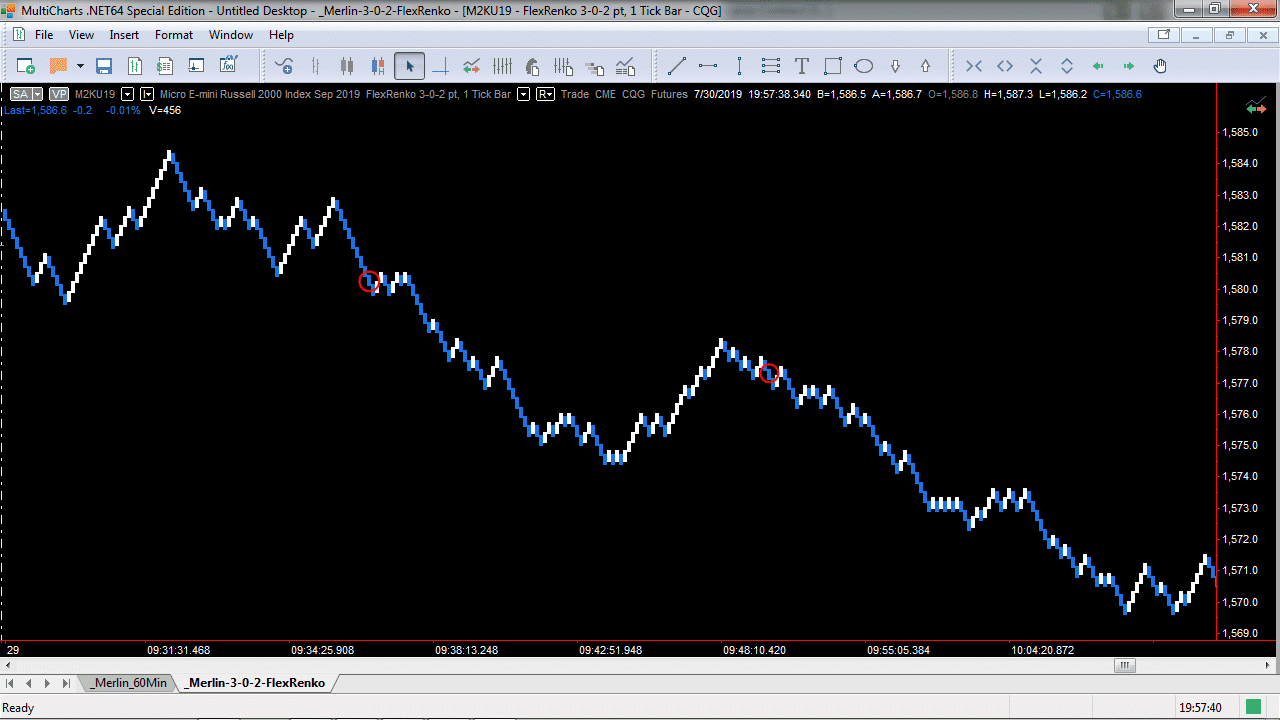Toggle chart trading panel arrows at top right
The width and height of the screenshot is (1280, 720).
(1256, 106)
